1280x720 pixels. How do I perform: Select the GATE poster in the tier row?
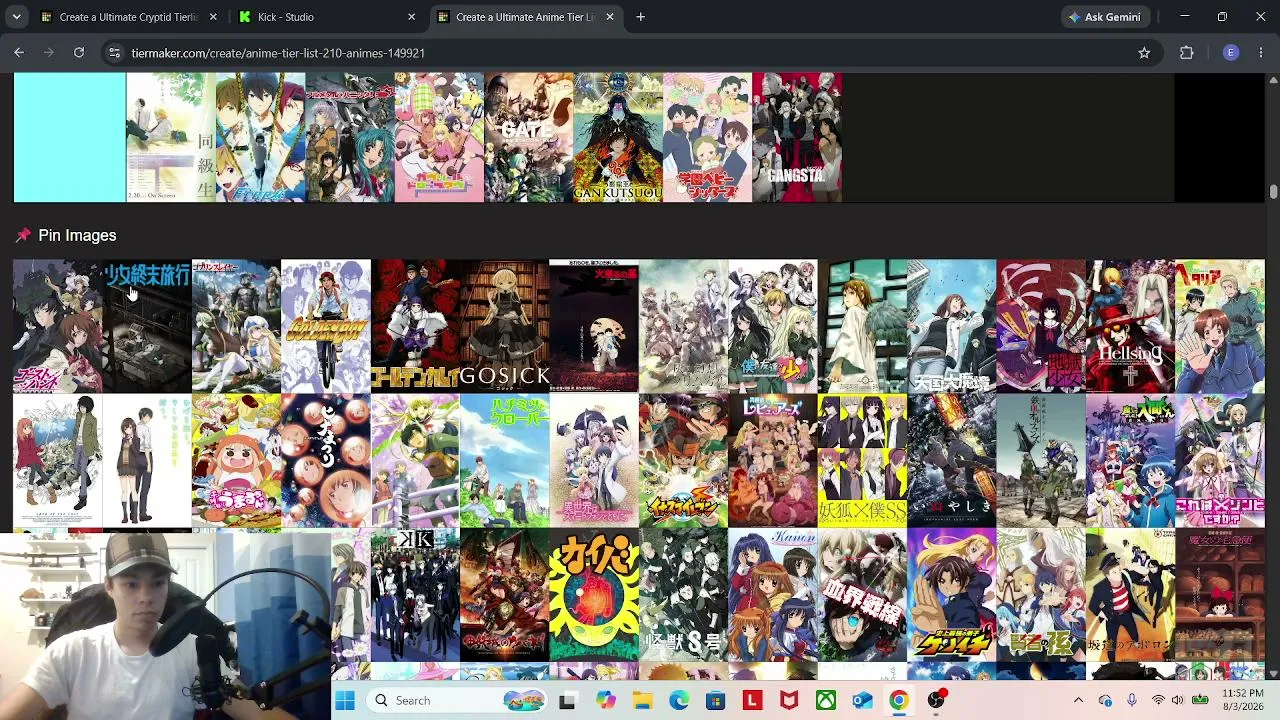[529, 137]
